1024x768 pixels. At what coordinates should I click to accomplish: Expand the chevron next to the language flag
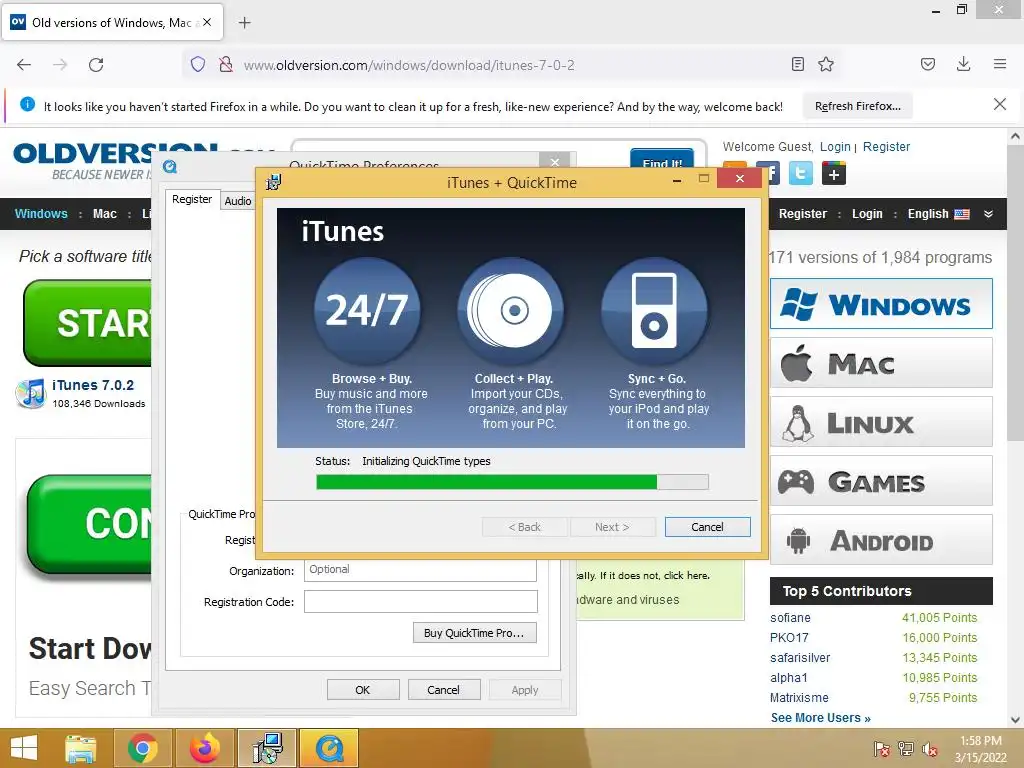point(988,214)
